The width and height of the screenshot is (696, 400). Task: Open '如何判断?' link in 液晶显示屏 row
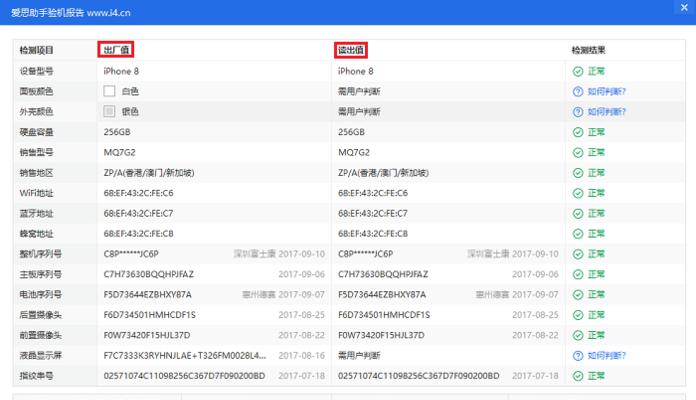(x=606, y=355)
